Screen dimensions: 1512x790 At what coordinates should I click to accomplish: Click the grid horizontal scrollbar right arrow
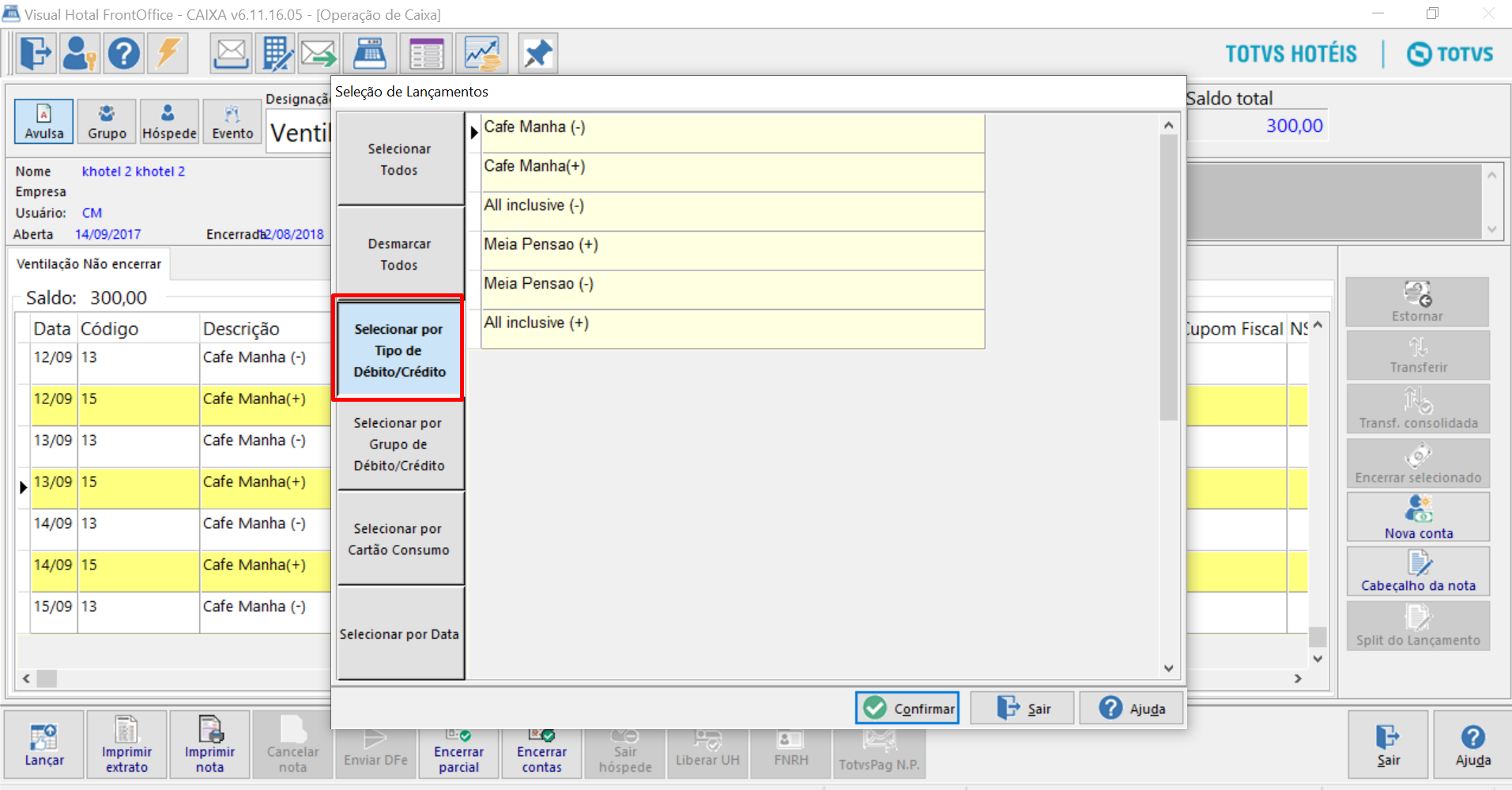(1298, 678)
